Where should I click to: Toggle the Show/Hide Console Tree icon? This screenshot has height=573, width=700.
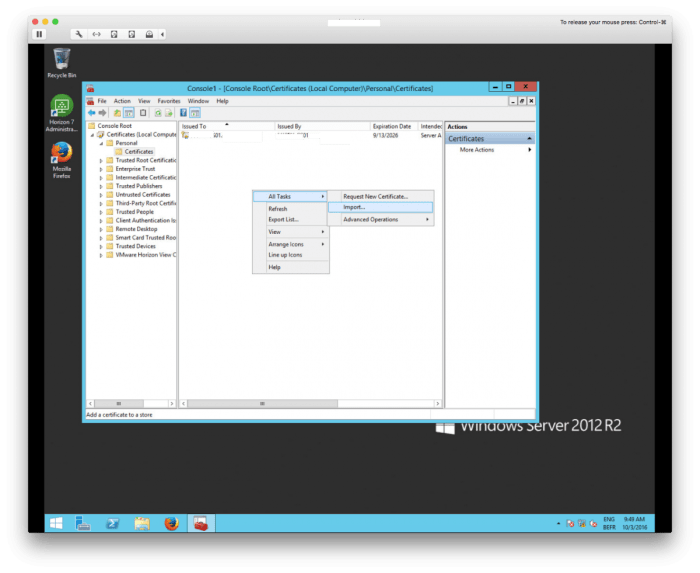pos(129,113)
